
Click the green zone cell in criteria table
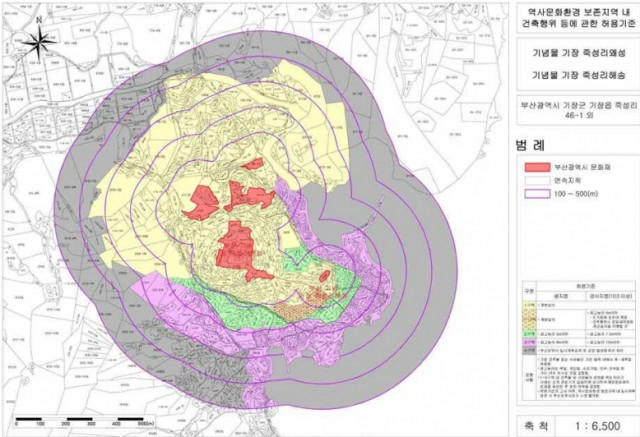point(529,334)
